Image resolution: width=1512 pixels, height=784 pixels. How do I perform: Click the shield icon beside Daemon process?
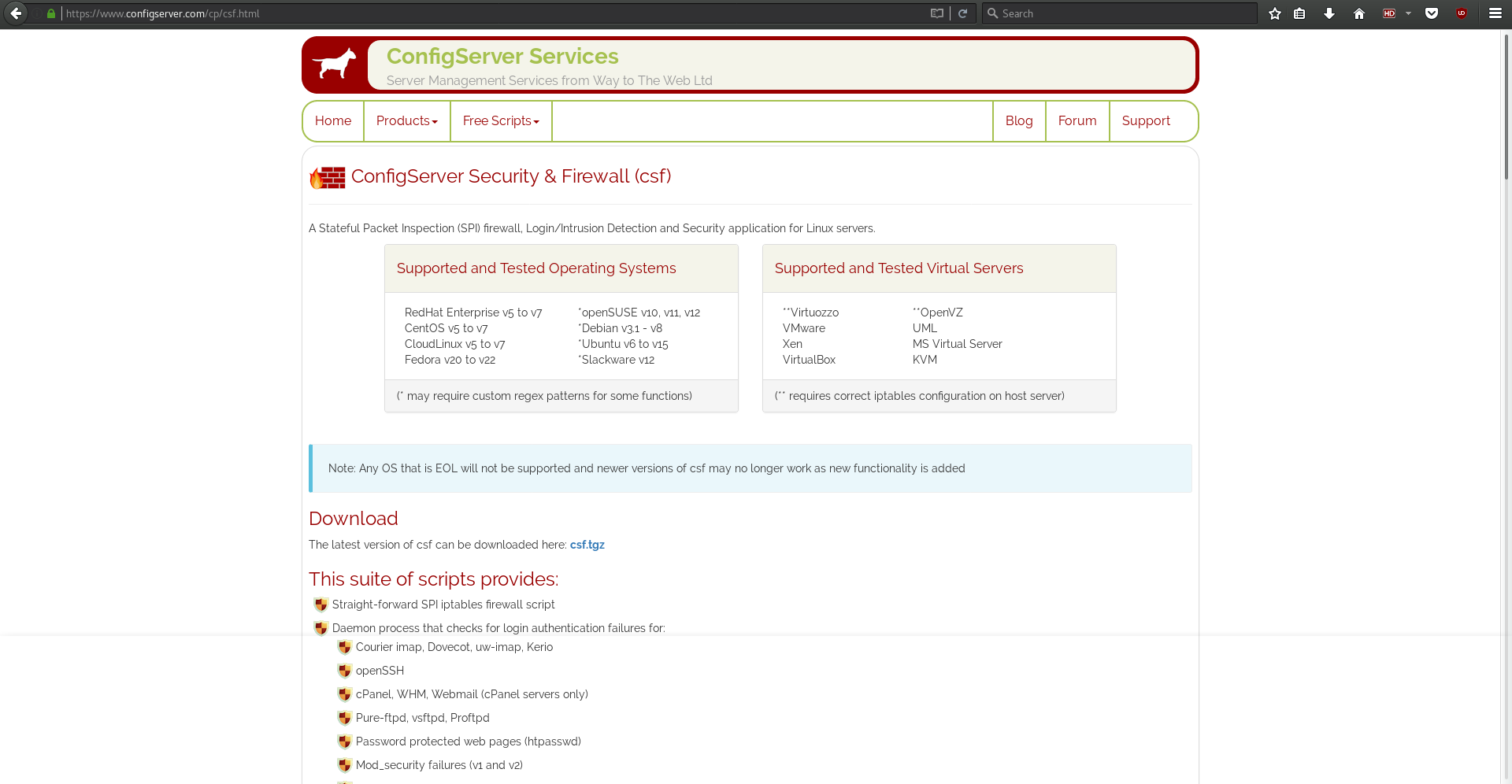(x=321, y=628)
